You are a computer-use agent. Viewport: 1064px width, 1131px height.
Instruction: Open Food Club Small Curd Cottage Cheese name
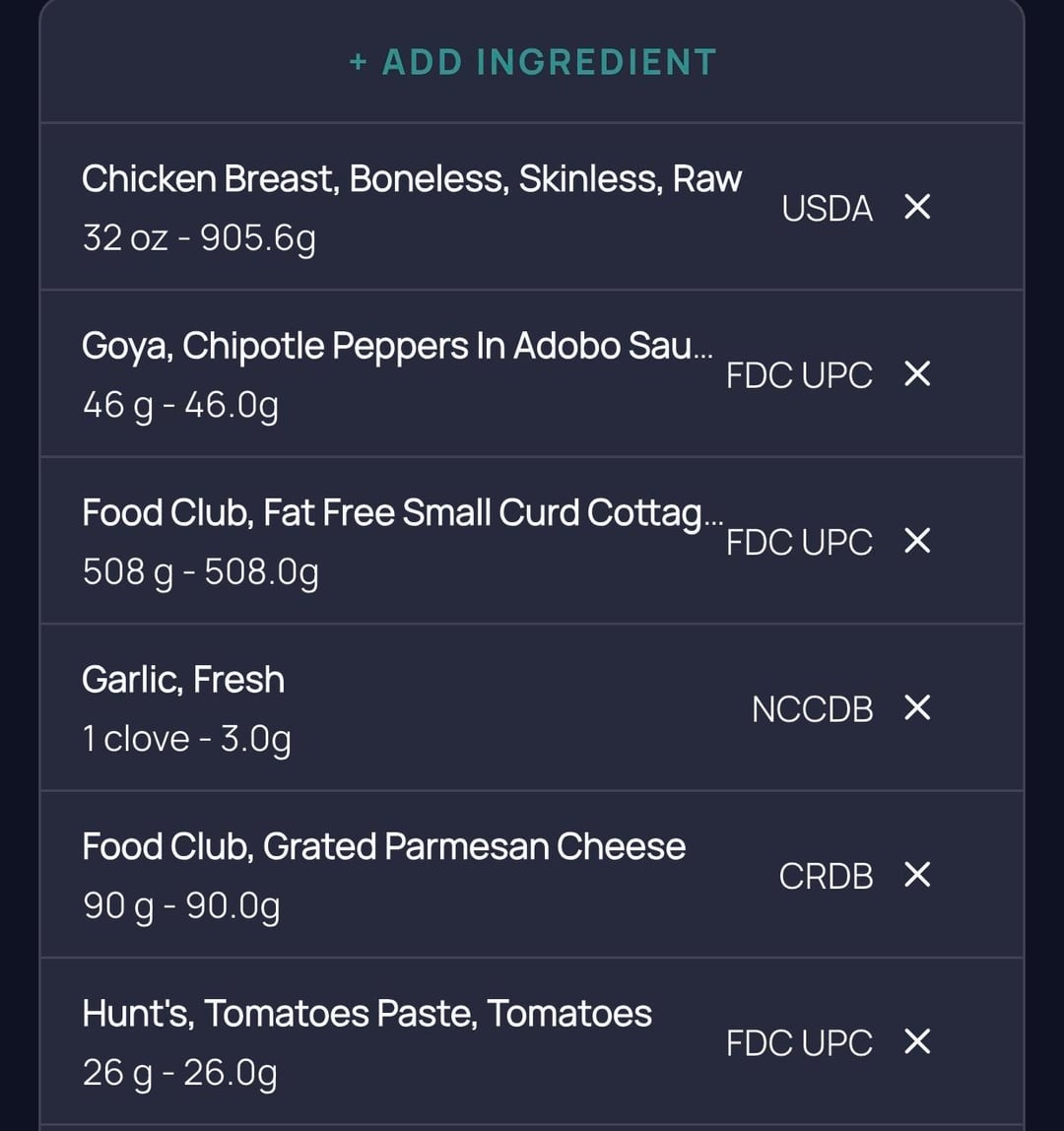click(x=402, y=512)
